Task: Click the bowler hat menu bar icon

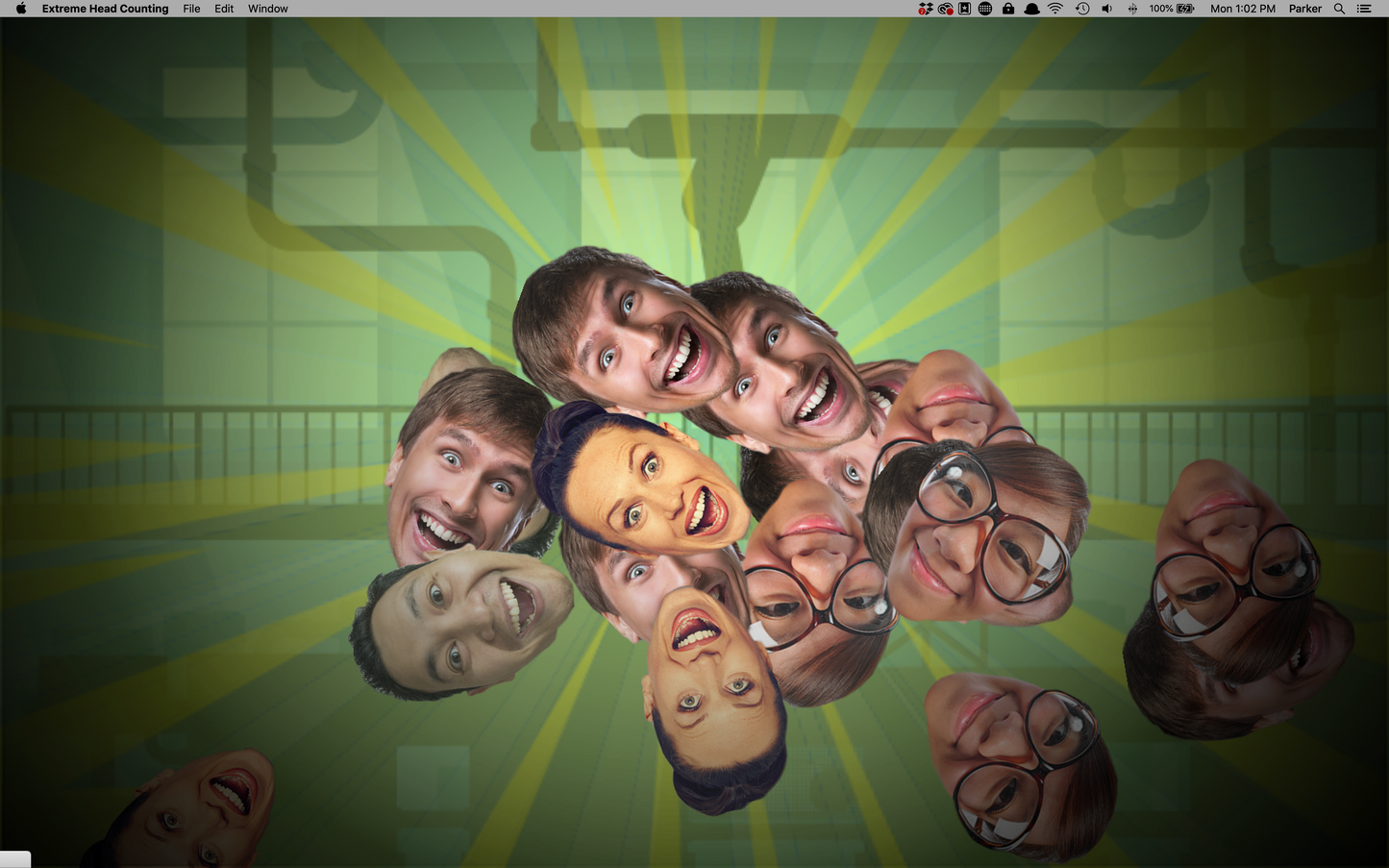Action: click(1031, 9)
